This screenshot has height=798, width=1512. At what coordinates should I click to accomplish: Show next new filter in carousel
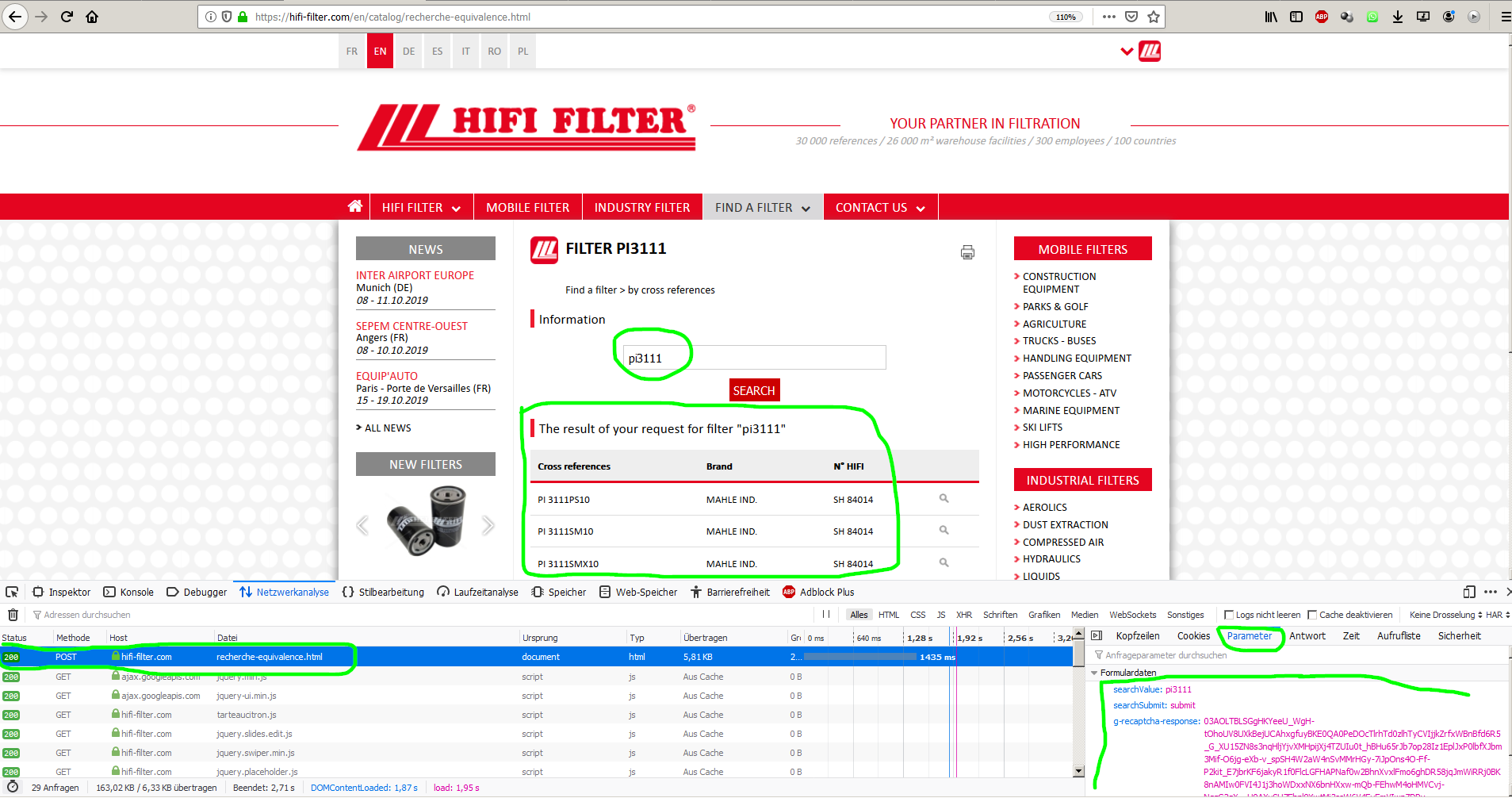click(488, 525)
